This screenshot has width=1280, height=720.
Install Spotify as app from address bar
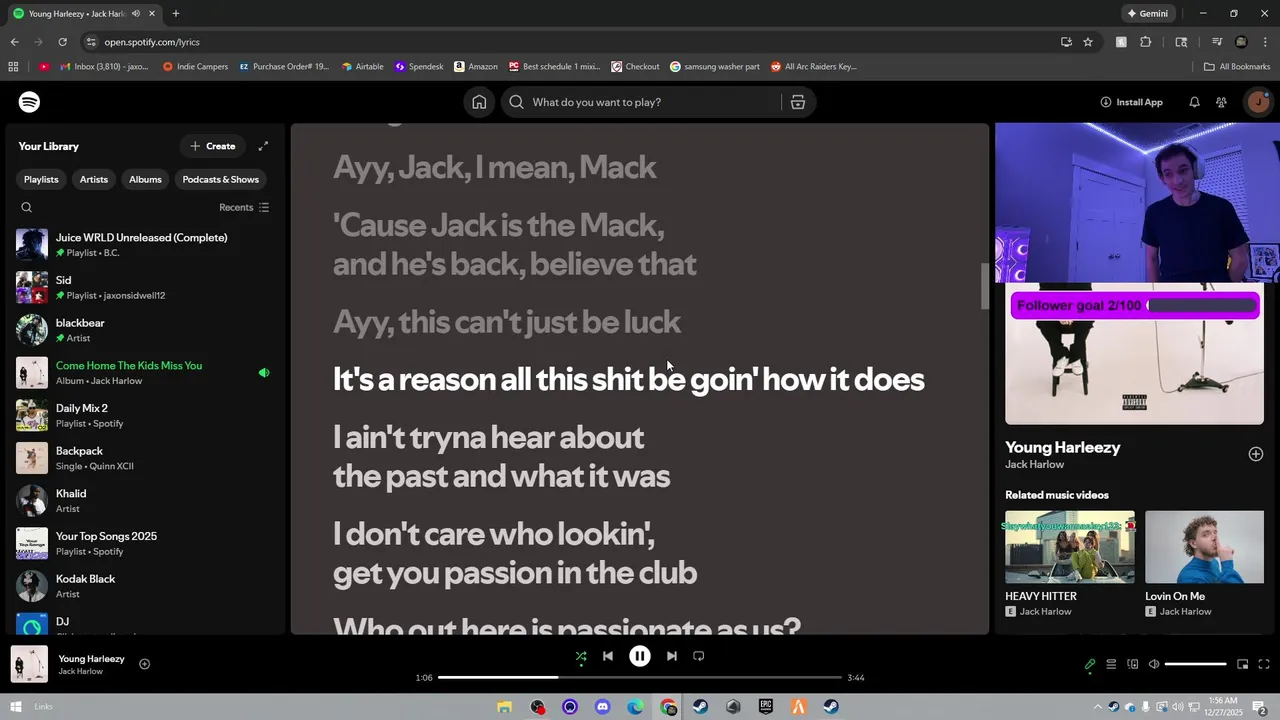[x=1066, y=42]
